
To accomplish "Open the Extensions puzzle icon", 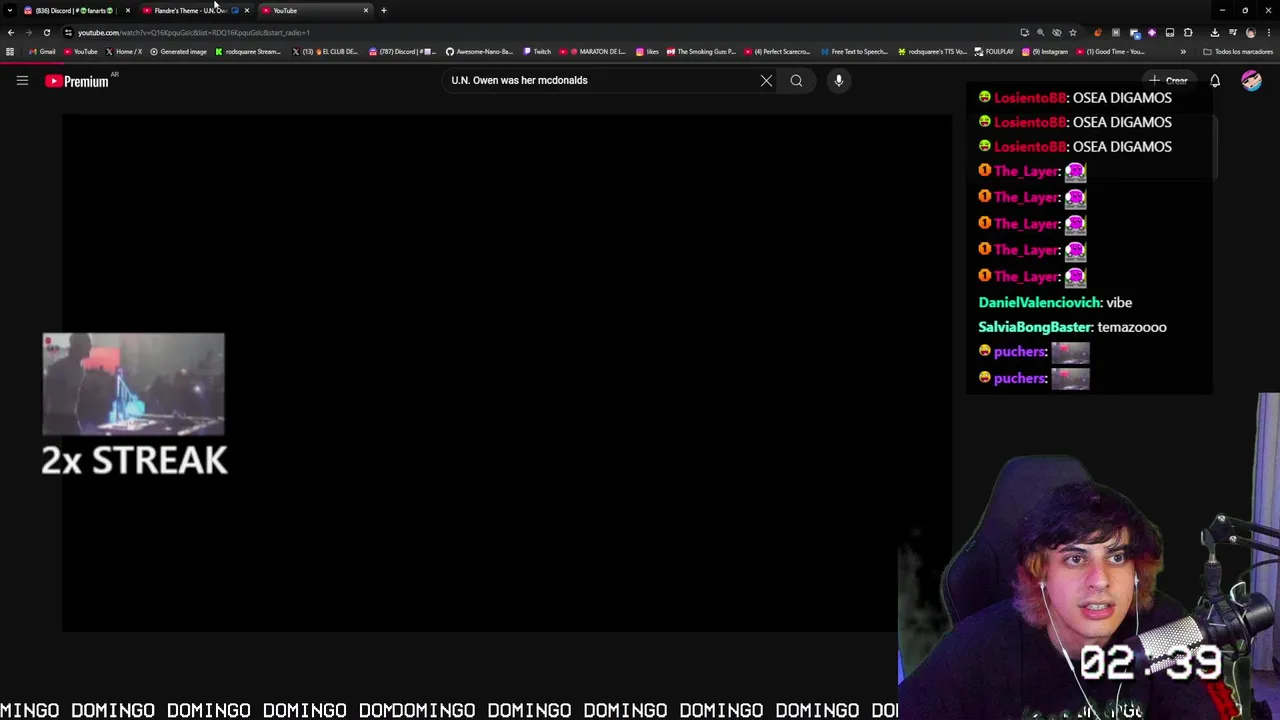I will click(1188, 32).
